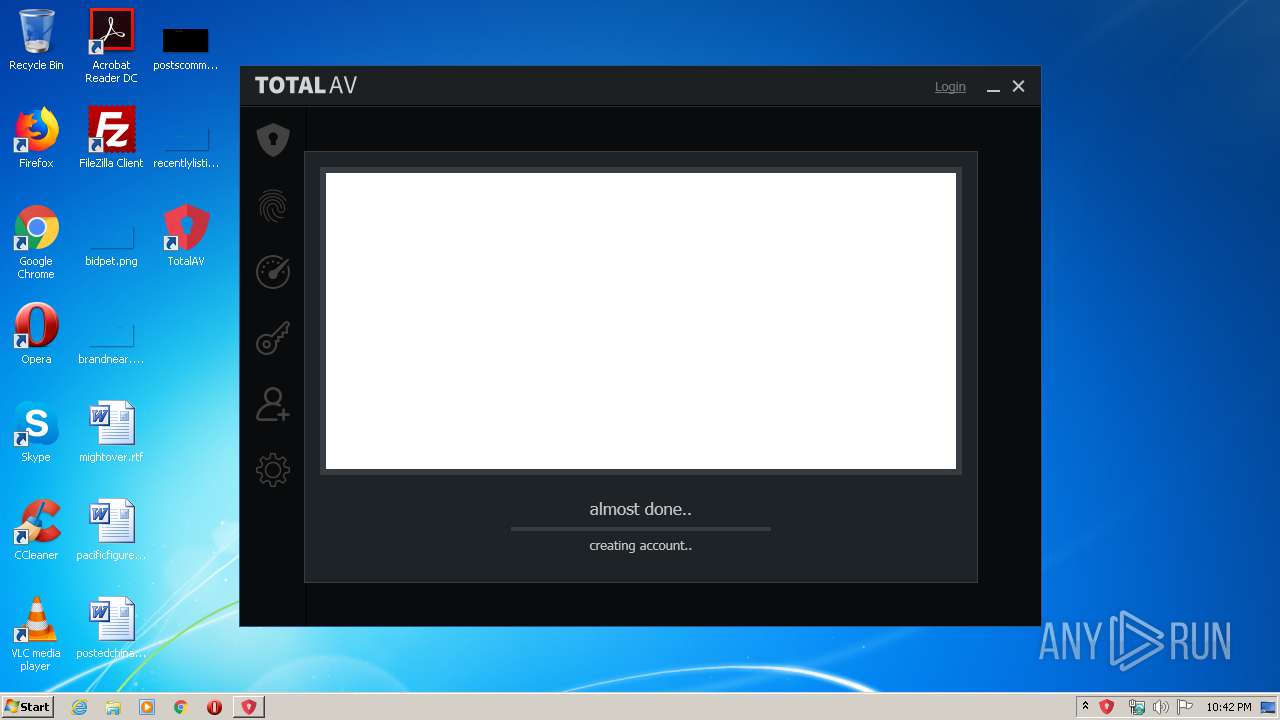Click the TotalAV tray shield icon

[1107, 707]
